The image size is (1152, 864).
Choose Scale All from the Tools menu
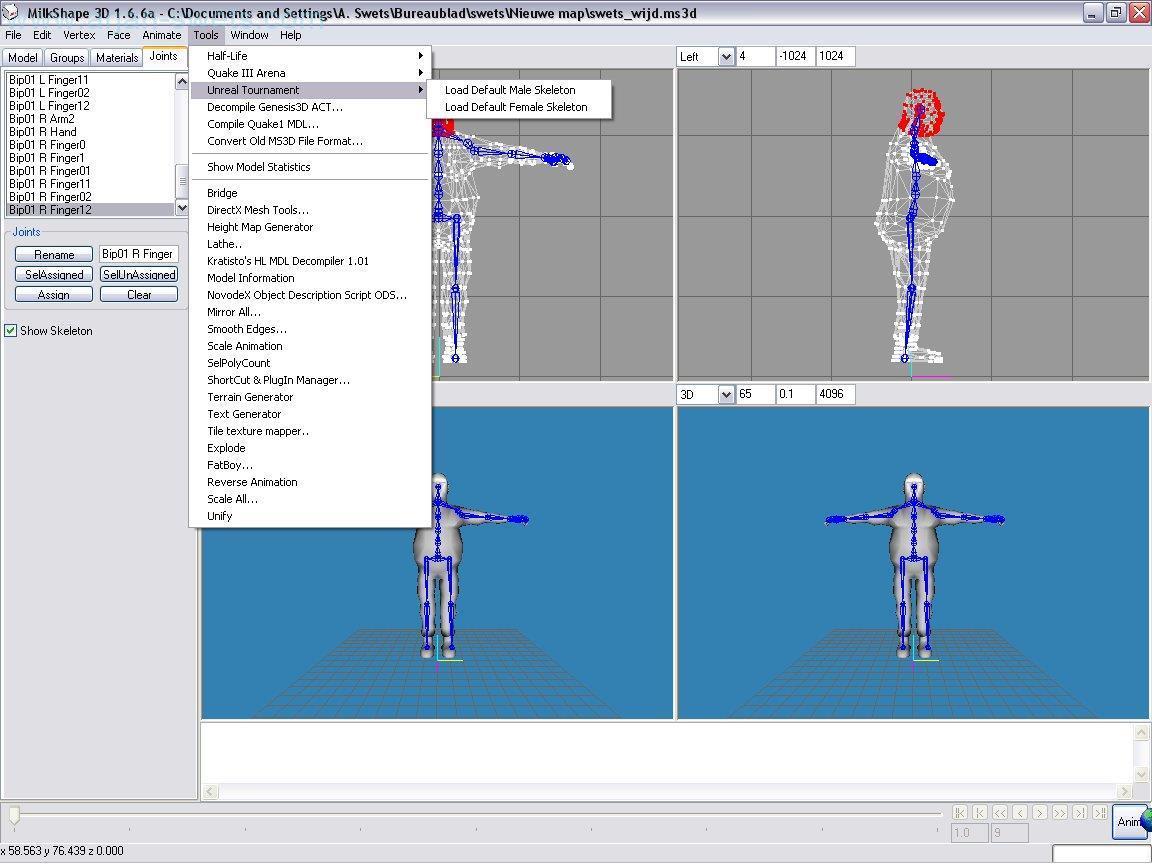(310, 499)
